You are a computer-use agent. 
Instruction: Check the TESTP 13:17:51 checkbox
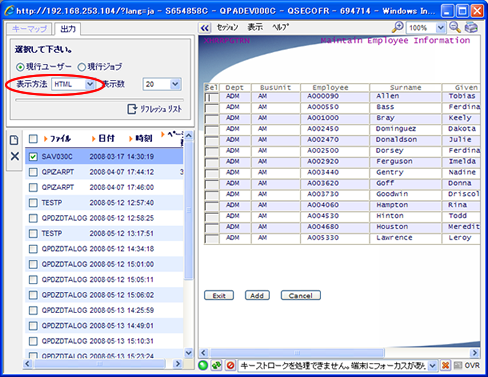tap(33, 233)
